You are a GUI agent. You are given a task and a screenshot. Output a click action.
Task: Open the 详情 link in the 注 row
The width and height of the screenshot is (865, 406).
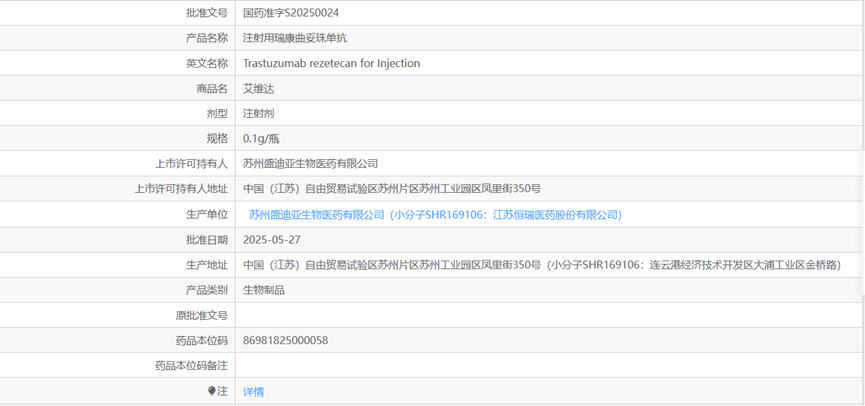pos(253,392)
